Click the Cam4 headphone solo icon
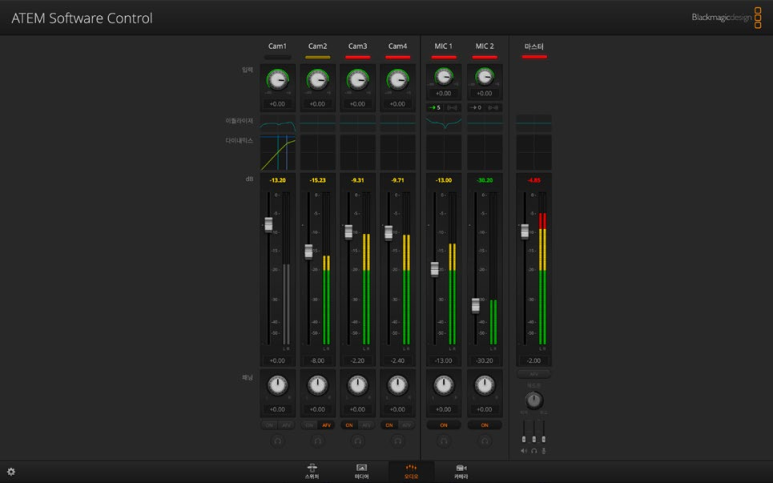 click(x=397, y=441)
